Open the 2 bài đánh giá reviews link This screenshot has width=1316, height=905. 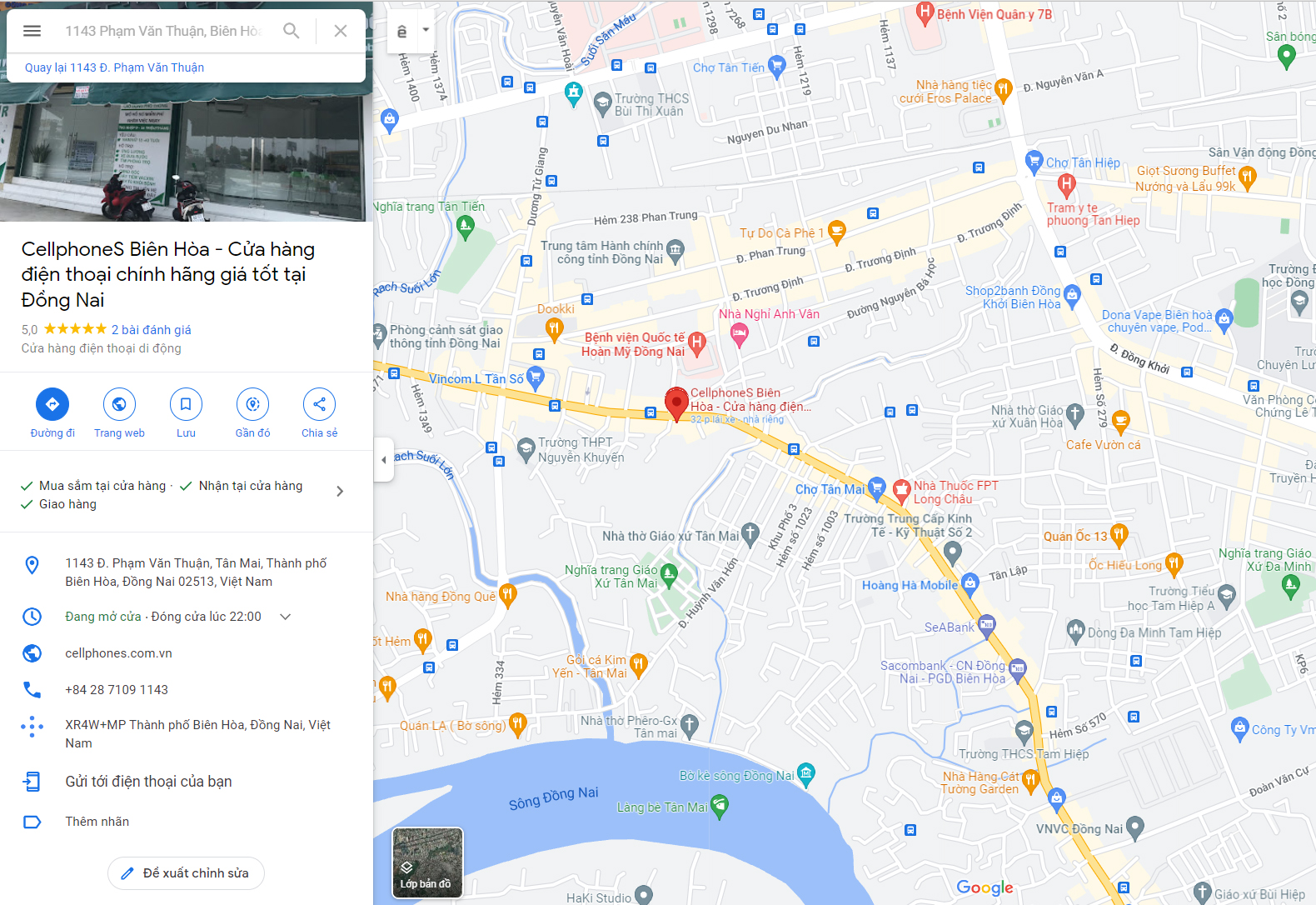point(152,330)
